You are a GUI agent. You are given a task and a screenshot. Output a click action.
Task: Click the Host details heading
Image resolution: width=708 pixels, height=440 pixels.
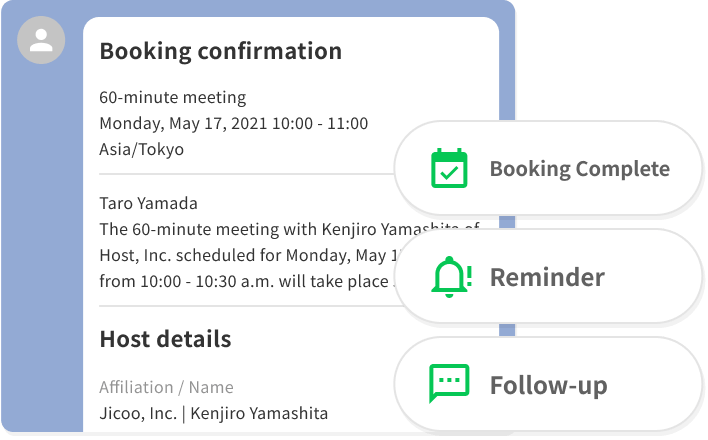point(165,339)
